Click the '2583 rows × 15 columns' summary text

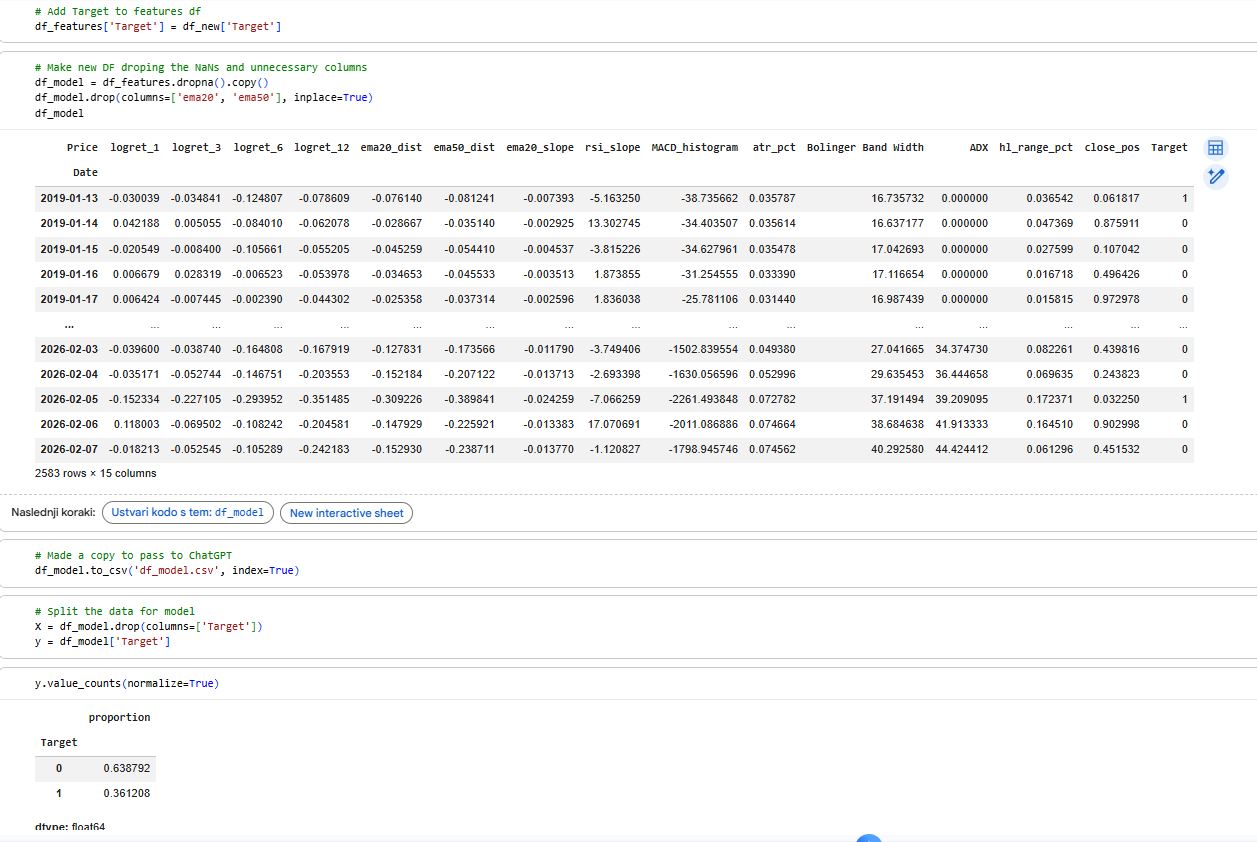tap(95, 473)
